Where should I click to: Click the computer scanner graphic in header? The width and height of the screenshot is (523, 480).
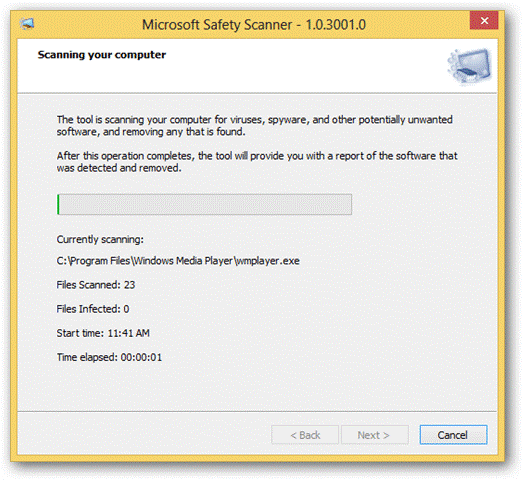coord(470,66)
